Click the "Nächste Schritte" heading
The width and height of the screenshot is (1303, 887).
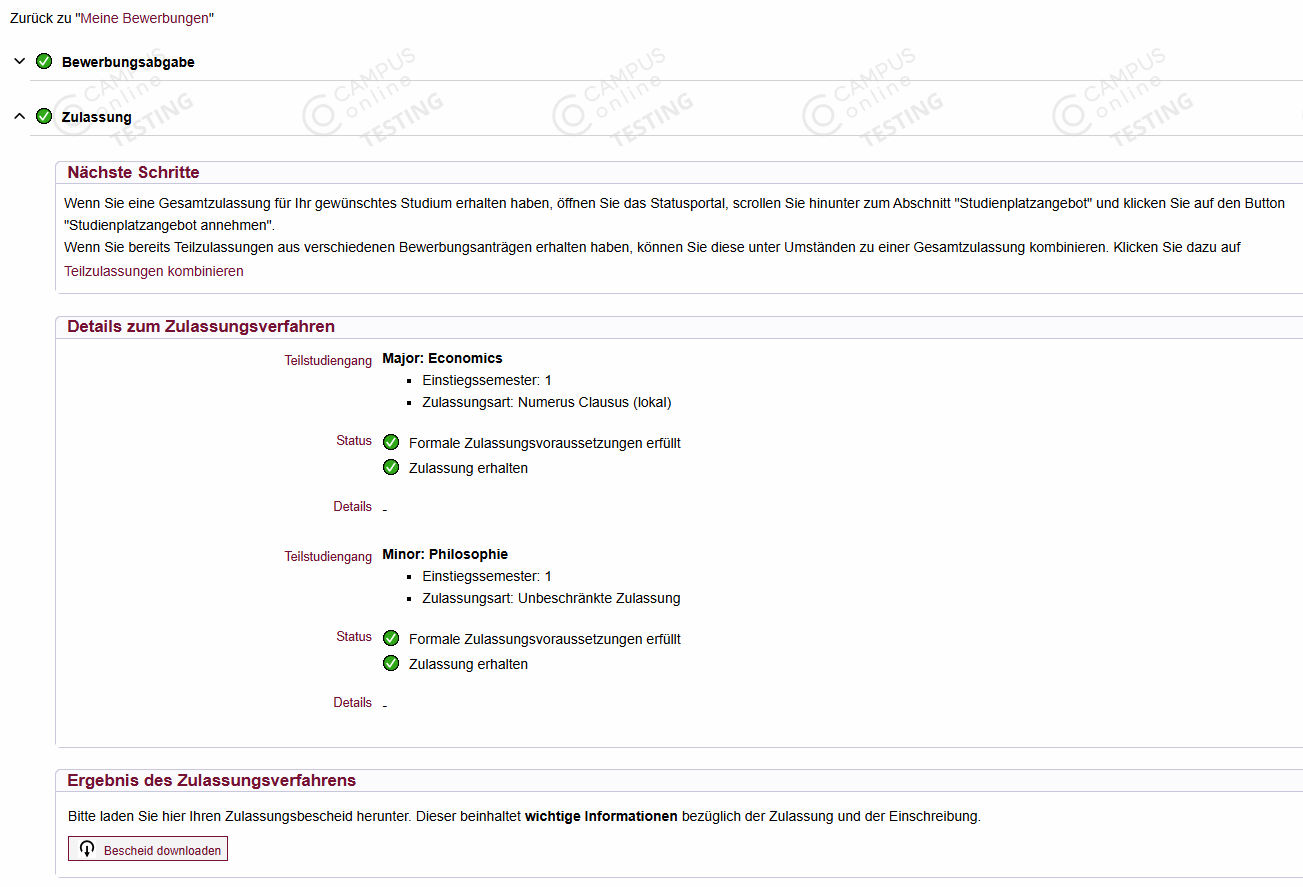point(133,172)
